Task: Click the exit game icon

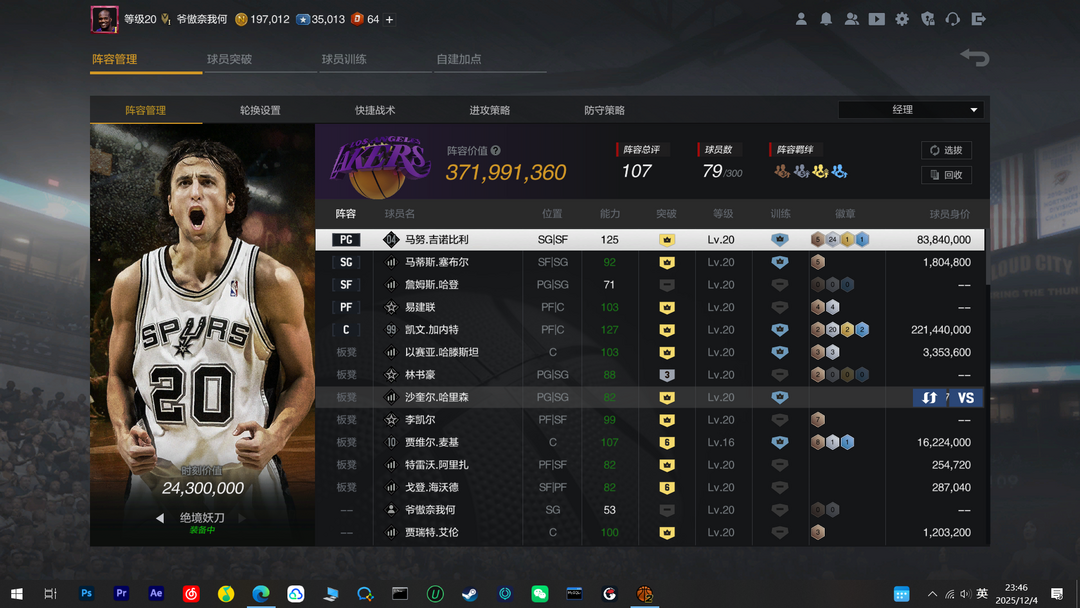Action: click(x=979, y=19)
